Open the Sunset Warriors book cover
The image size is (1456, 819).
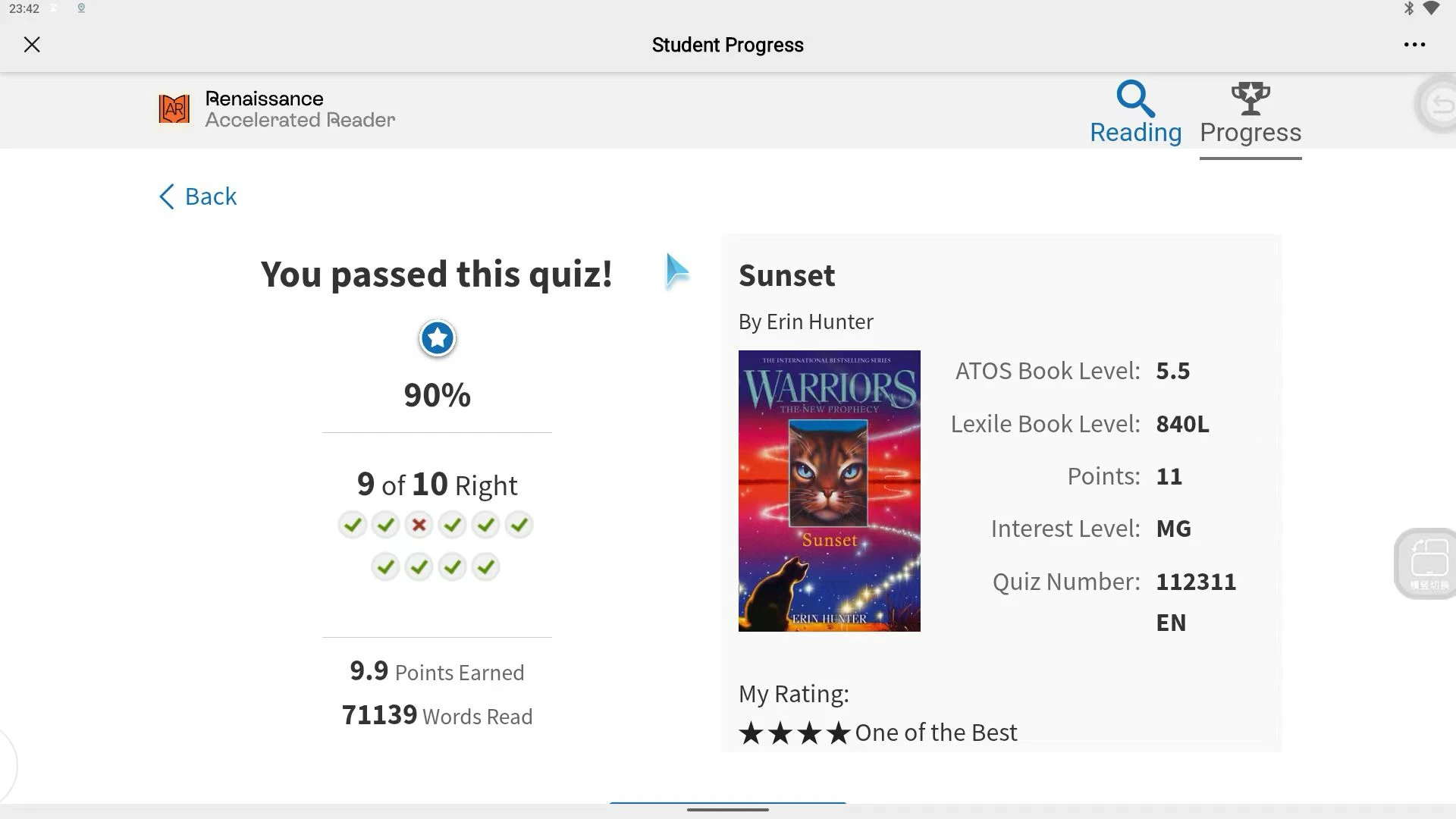click(829, 491)
